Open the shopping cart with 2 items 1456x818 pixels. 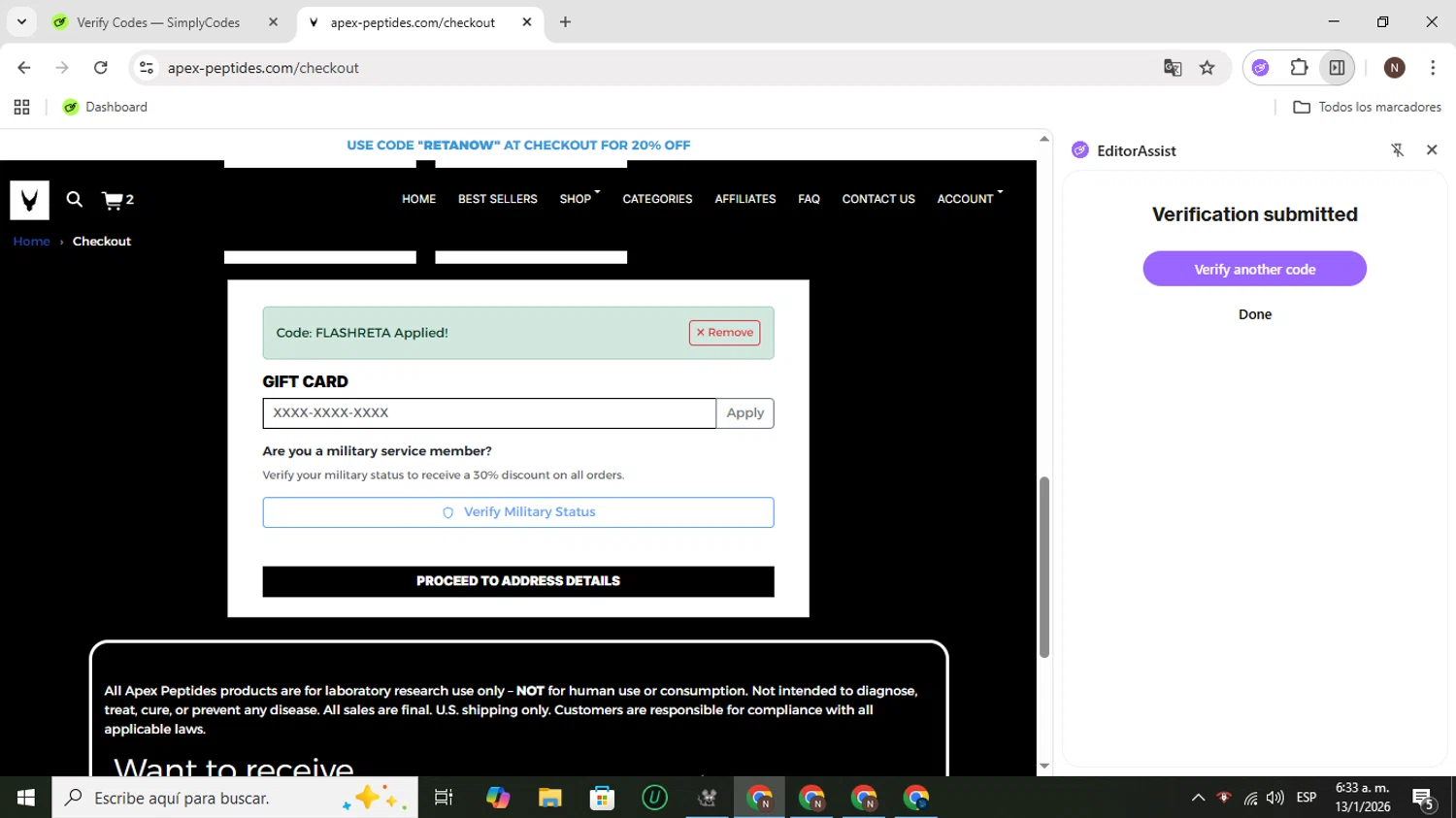[x=117, y=200]
